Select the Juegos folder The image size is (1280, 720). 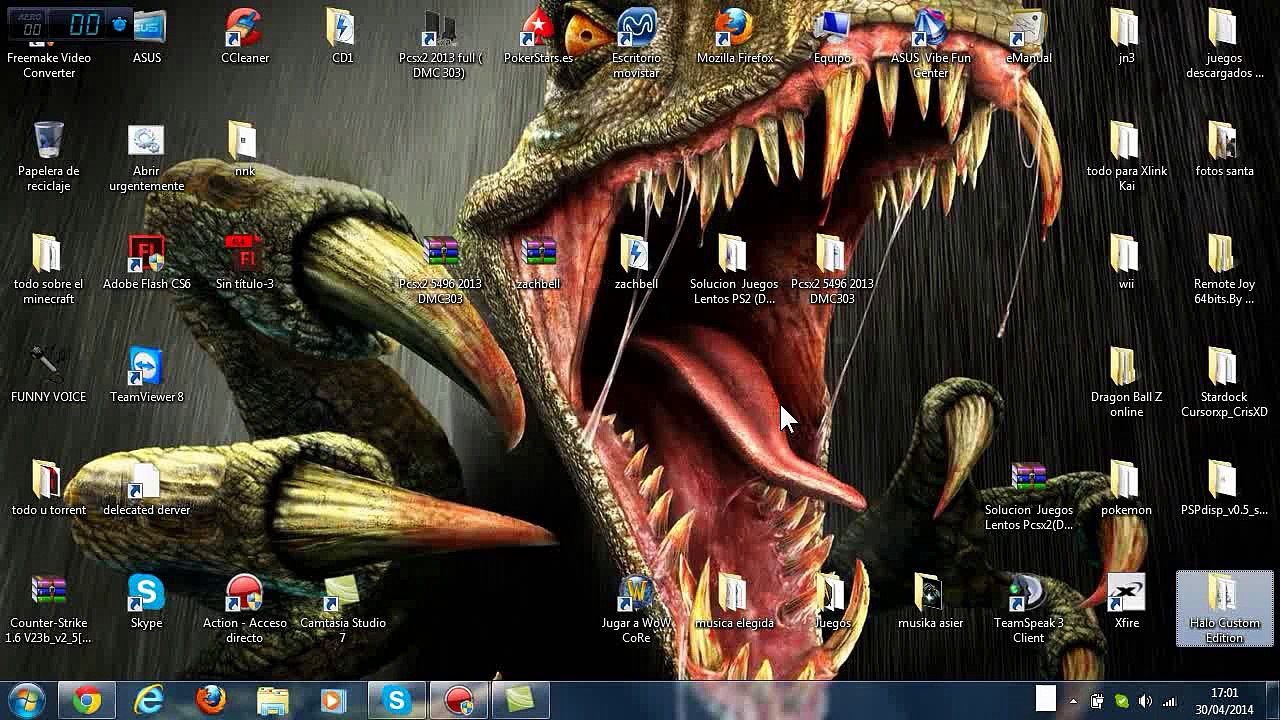pos(832,602)
